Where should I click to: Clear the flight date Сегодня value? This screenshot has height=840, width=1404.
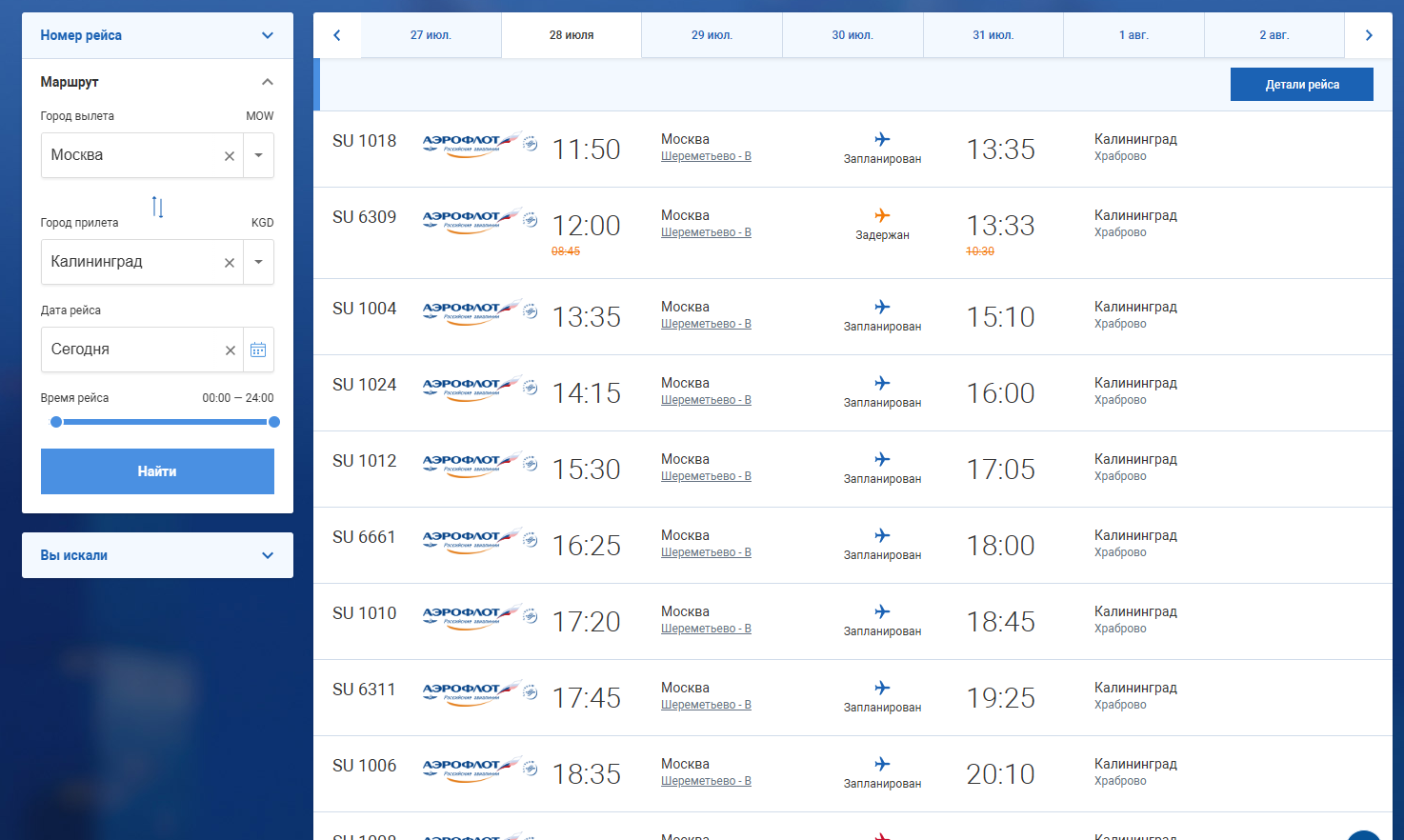click(230, 350)
